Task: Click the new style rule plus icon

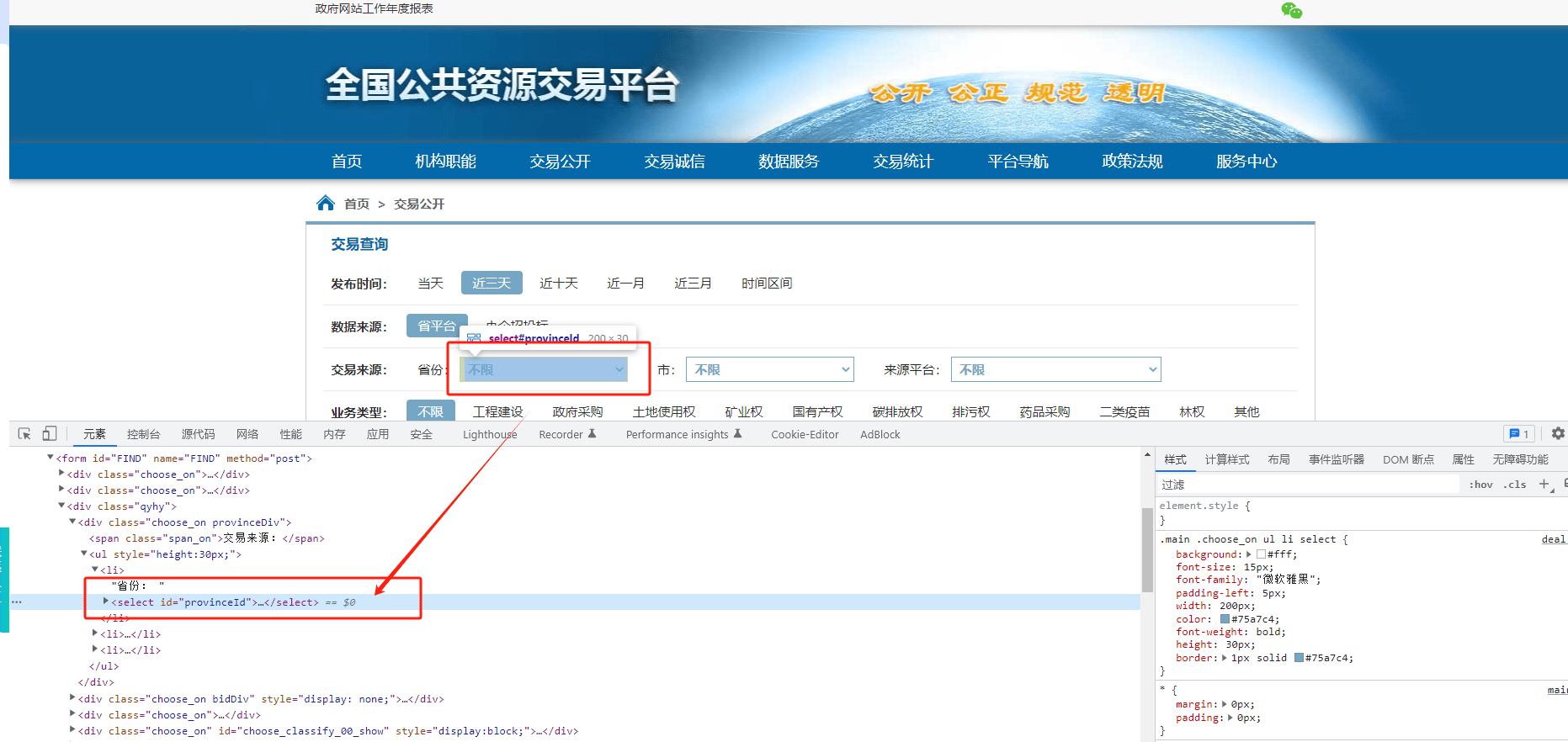Action: [1544, 484]
